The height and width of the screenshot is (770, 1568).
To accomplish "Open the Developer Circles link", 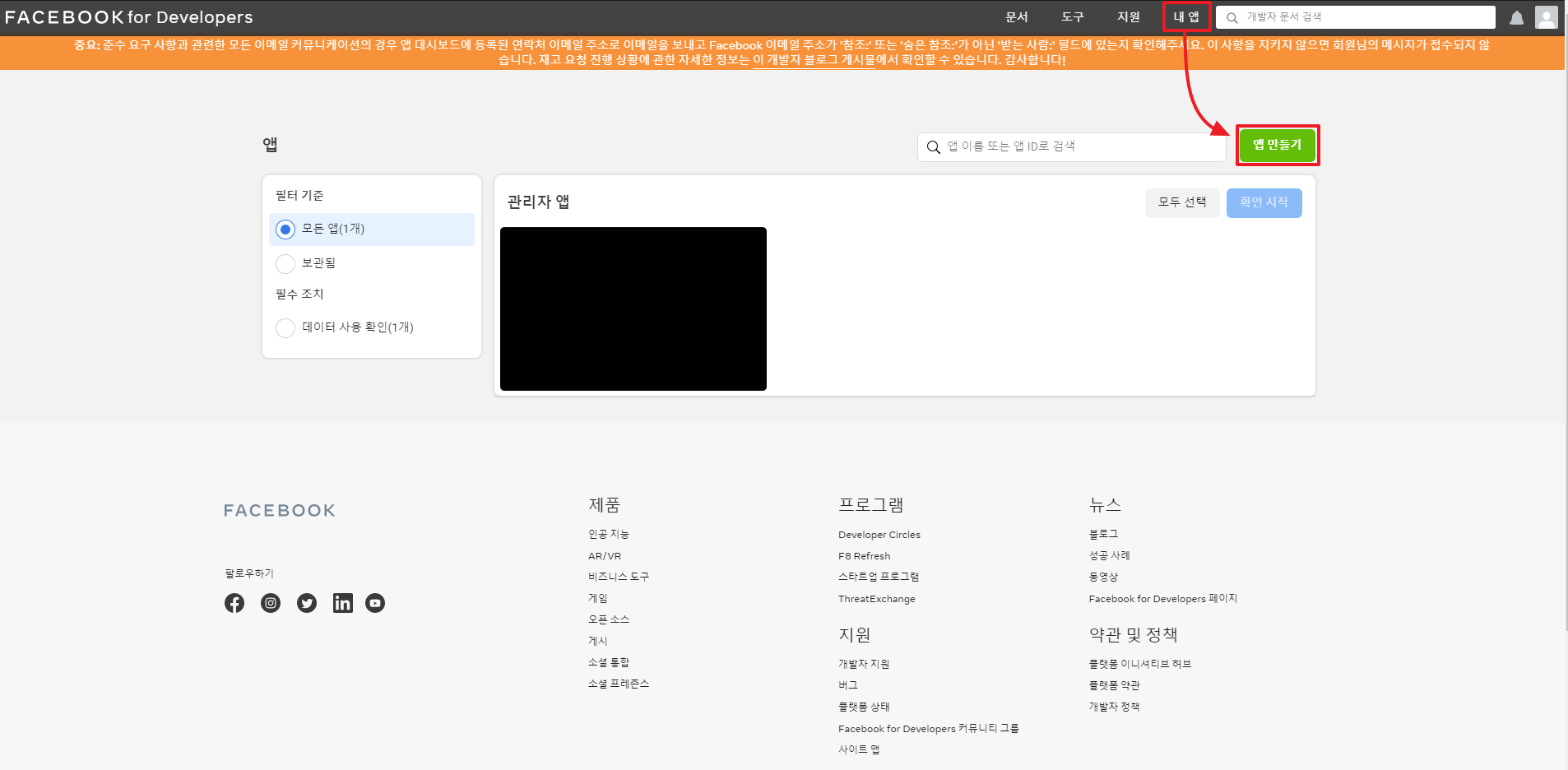I will [879, 535].
